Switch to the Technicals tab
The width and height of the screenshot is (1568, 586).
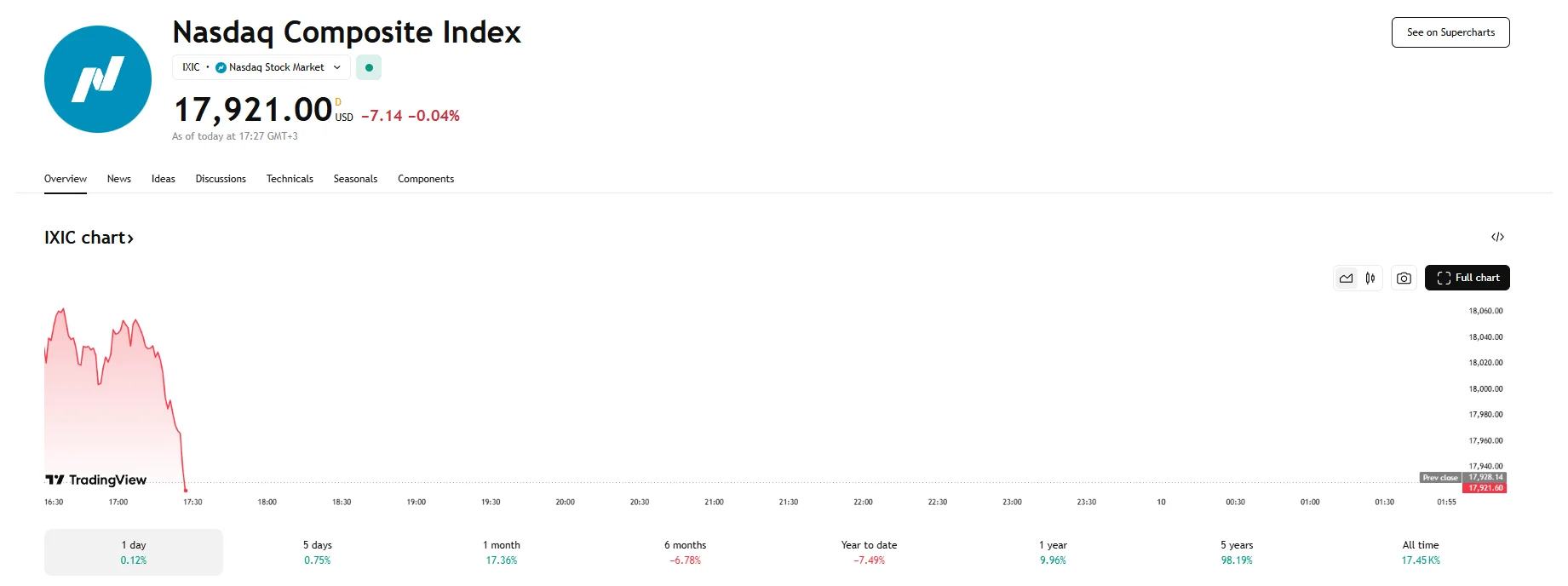coord(290,179)
